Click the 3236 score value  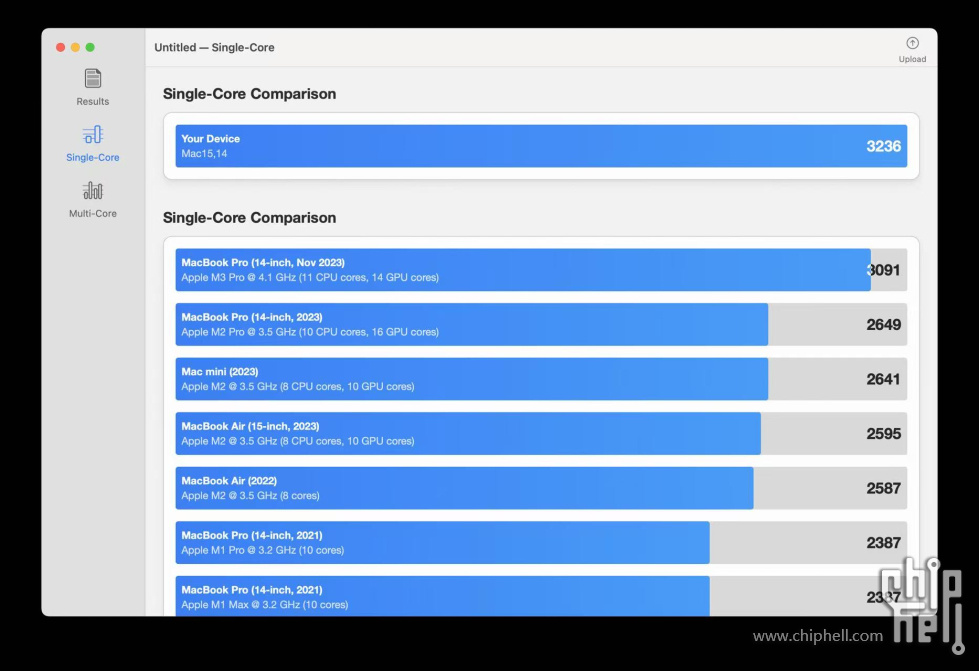pyautogui.click(x=883, y=146)
